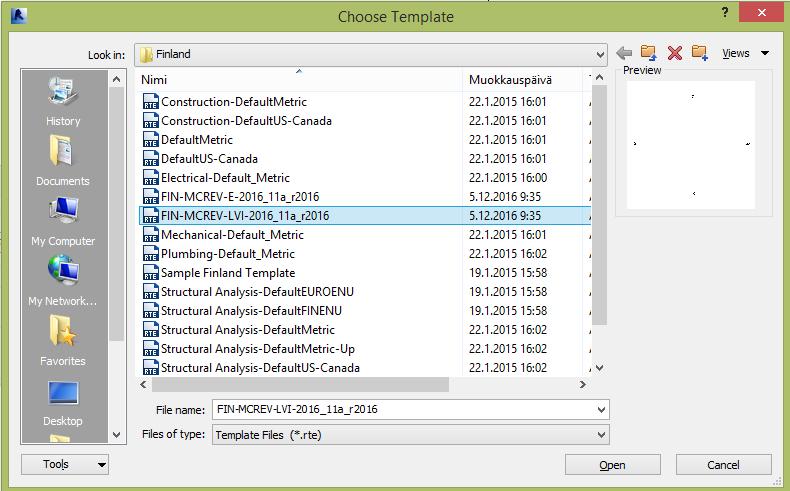Screen dimensions: 790x491
Task: Click the Revit icon in the title bar
Action: 19,16
